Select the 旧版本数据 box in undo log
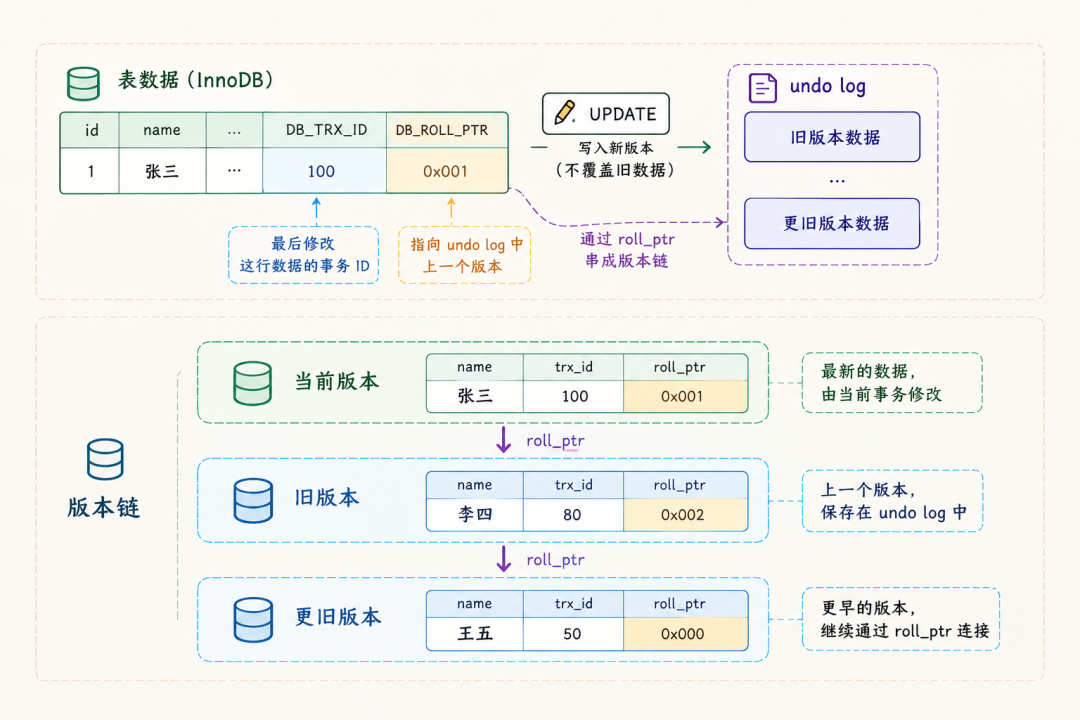This screenshot has width=1080, height=720. (x=832, y=137)
